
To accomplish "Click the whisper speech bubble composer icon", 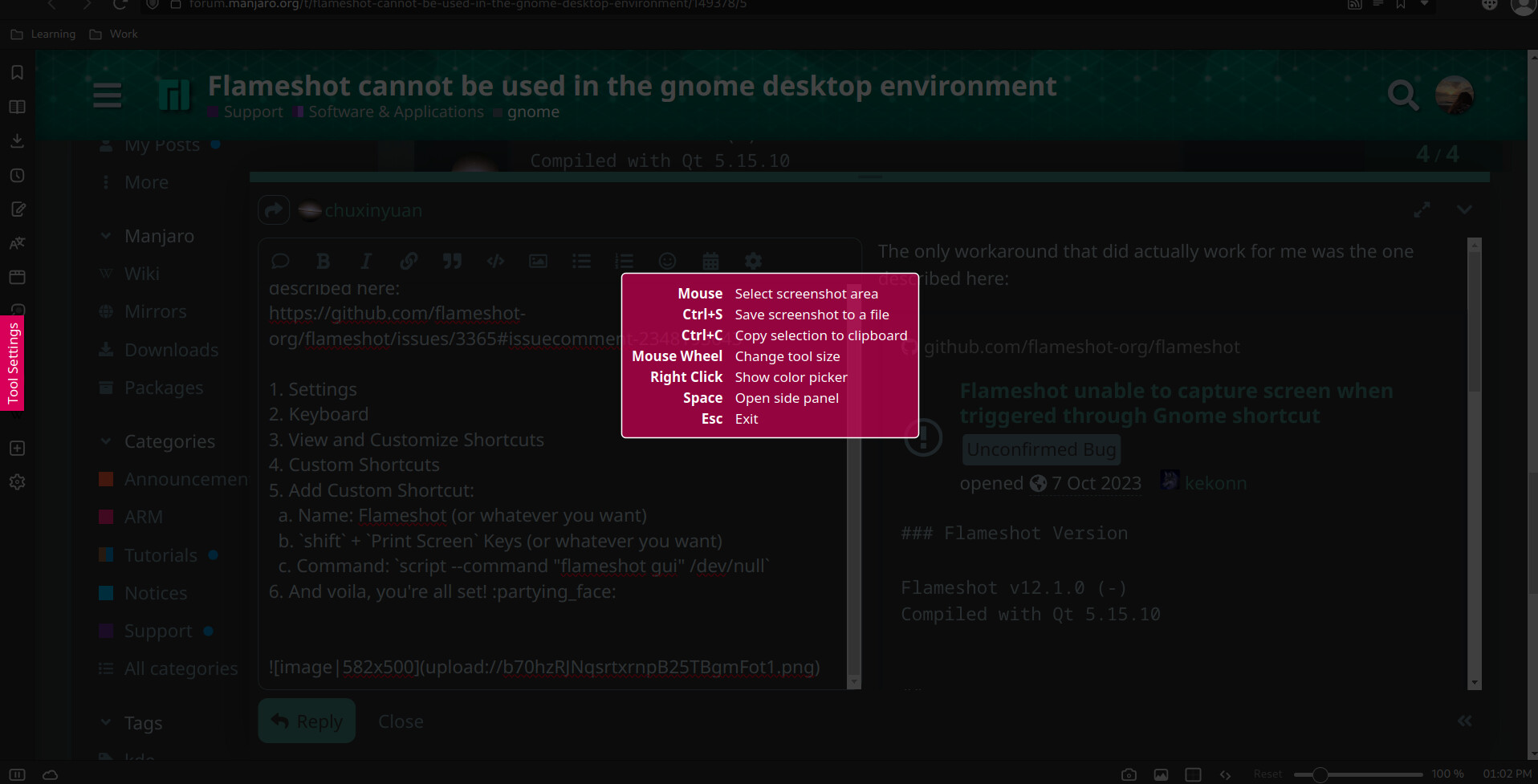I will (280, 261).
